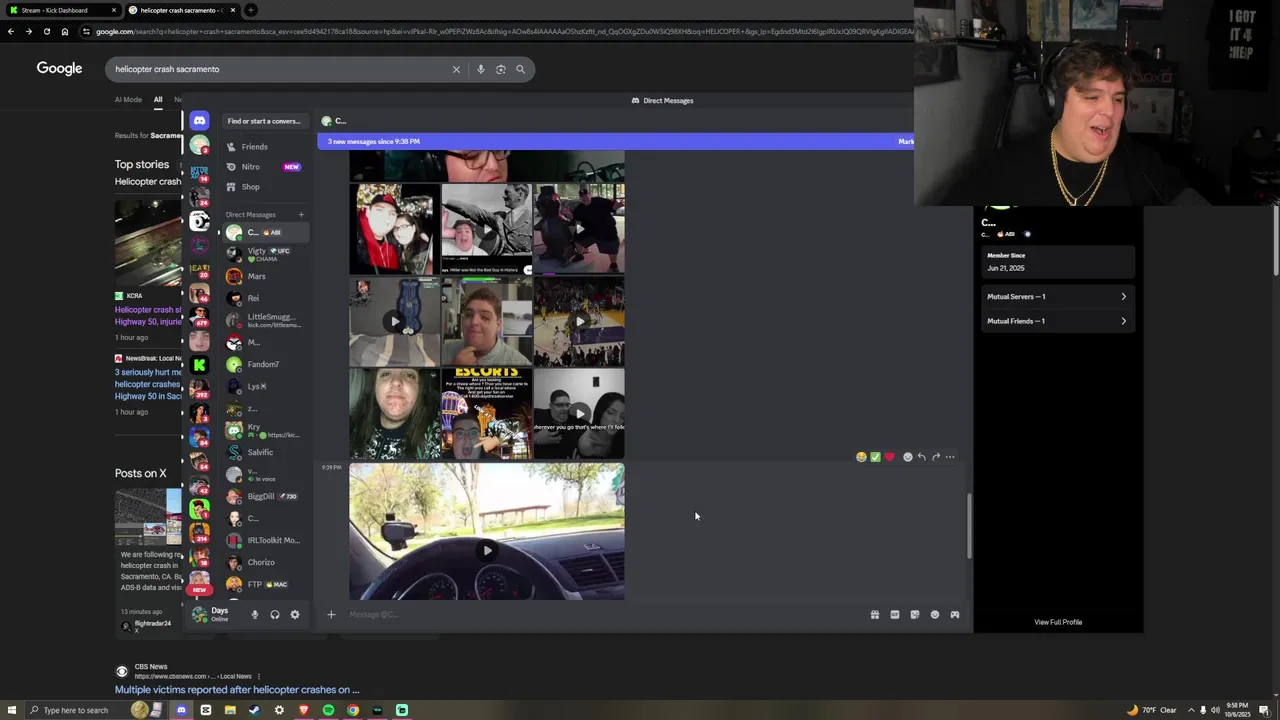
Task: Click View Full Profile
Action: (x=1058, y=622)
